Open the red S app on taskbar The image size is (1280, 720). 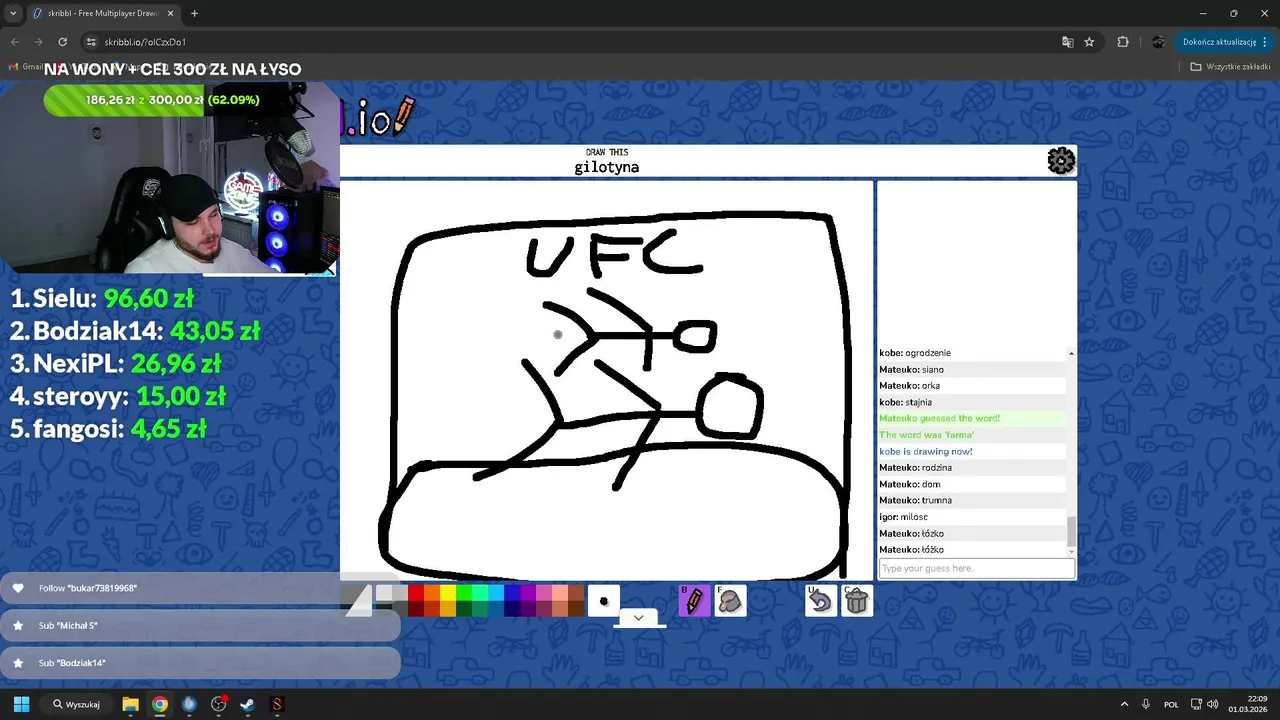coord(277,704)
